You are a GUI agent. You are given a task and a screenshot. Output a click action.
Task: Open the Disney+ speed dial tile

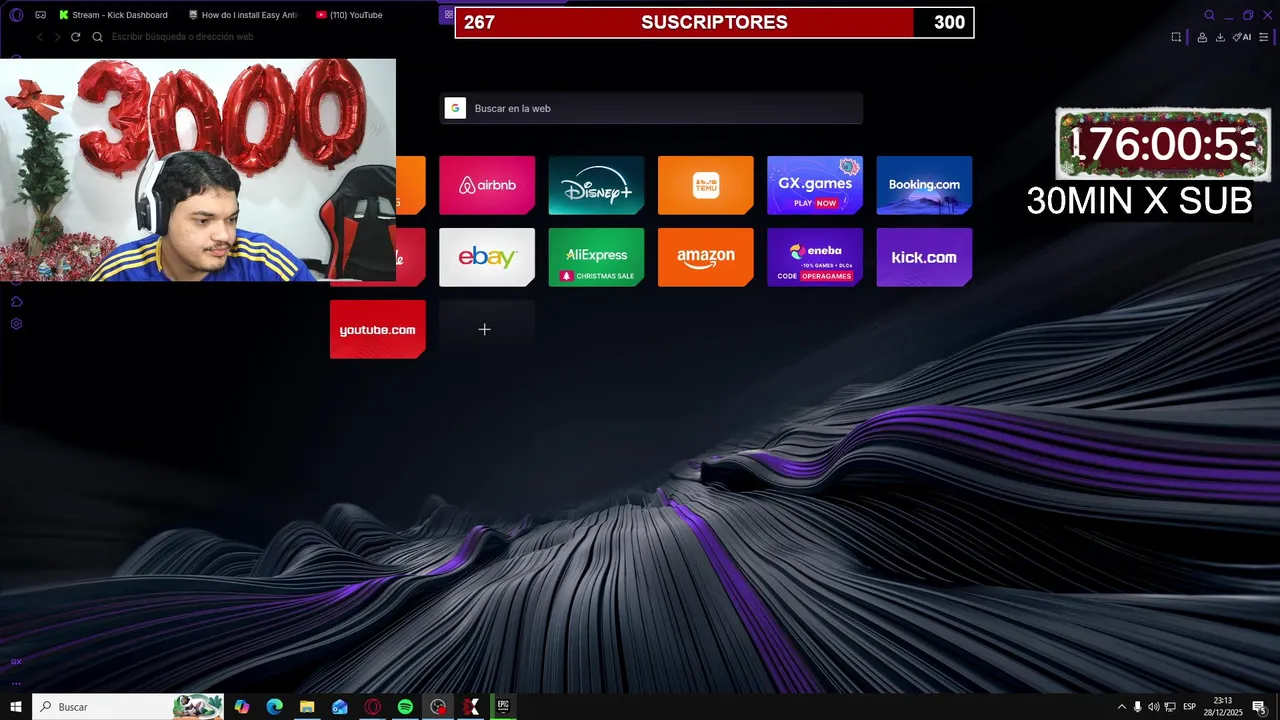point(596,185)
